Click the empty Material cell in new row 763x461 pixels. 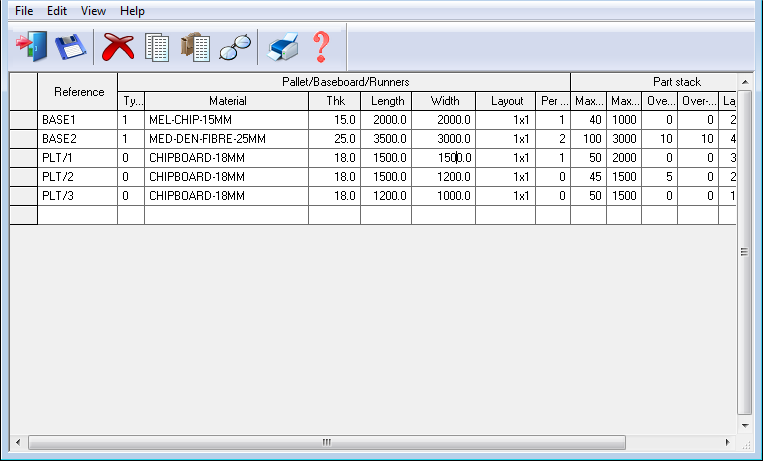click(227, 215)
